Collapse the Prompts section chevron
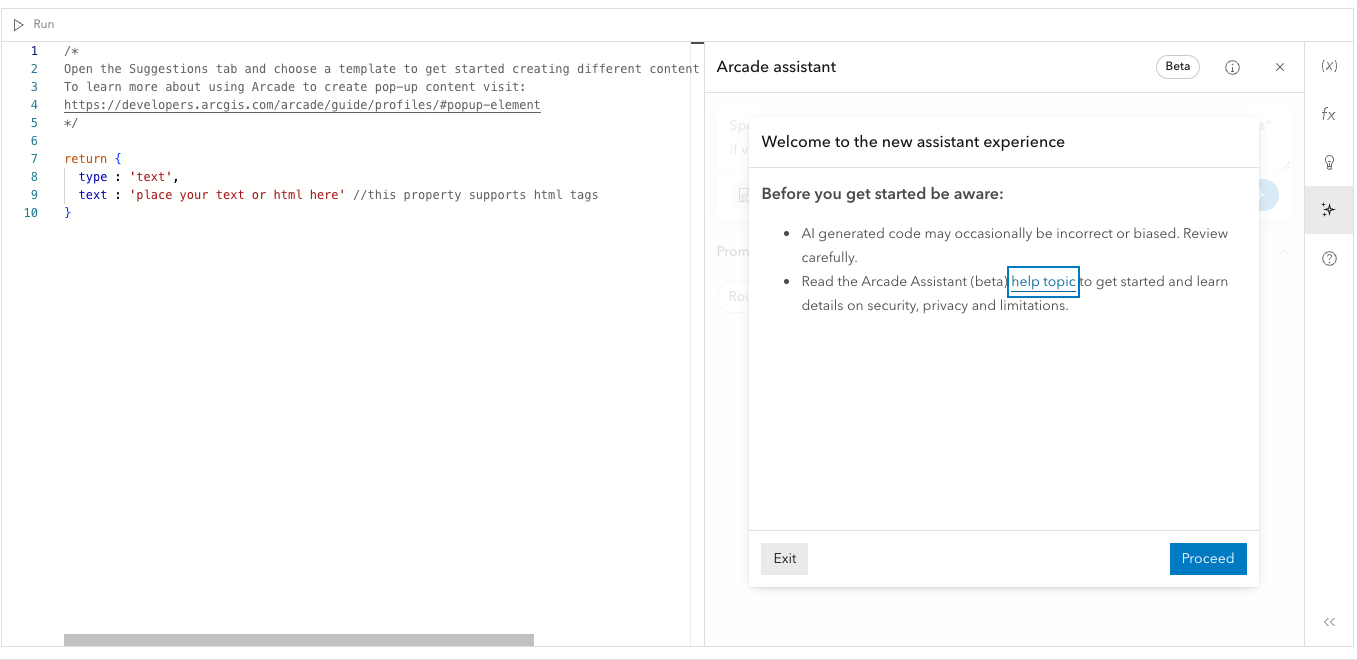Viewport: 1357px width, 660px height. click(x=1282, y=252)
